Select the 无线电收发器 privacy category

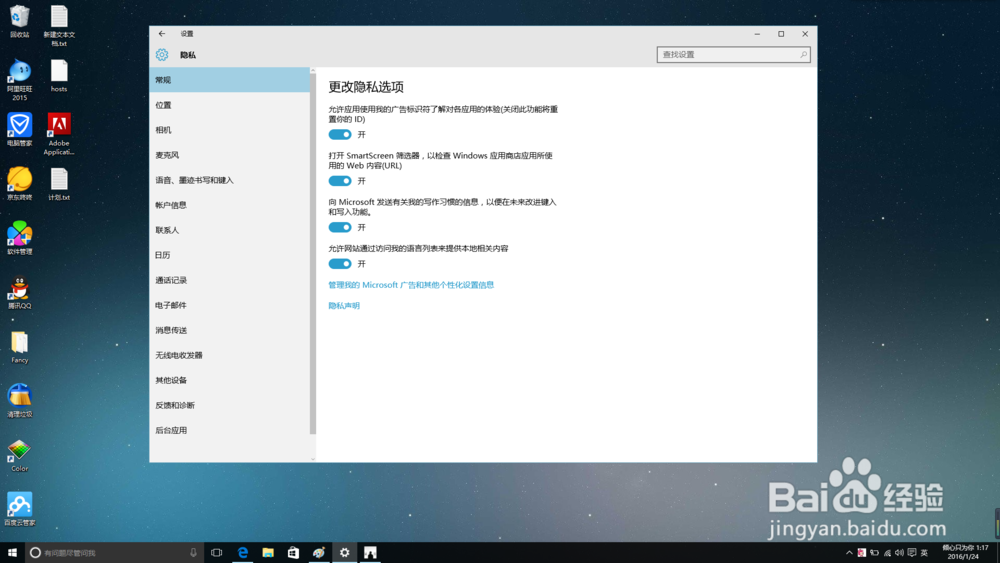230,355
